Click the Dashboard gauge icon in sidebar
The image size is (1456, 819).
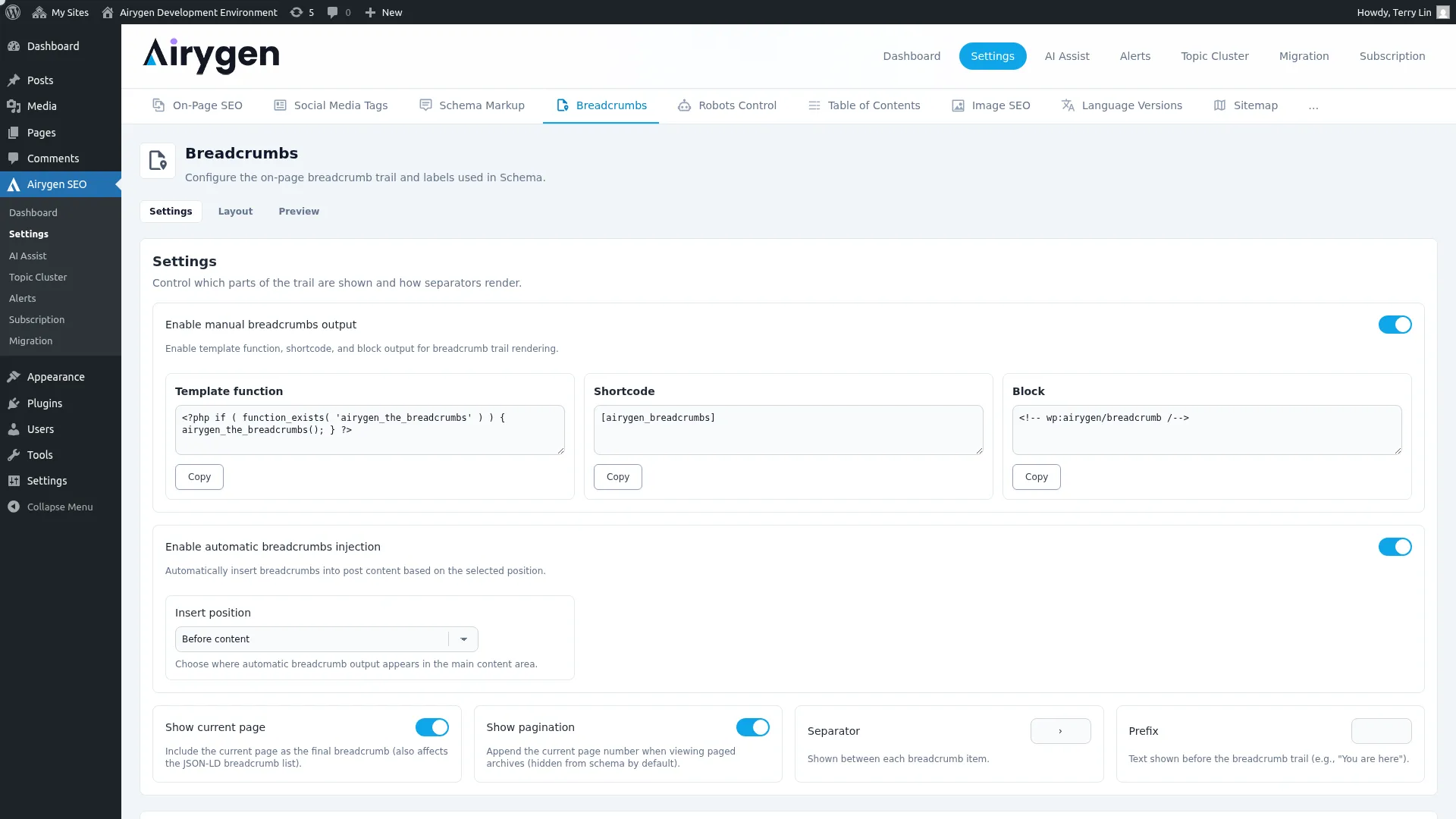[x=14, y=46]
